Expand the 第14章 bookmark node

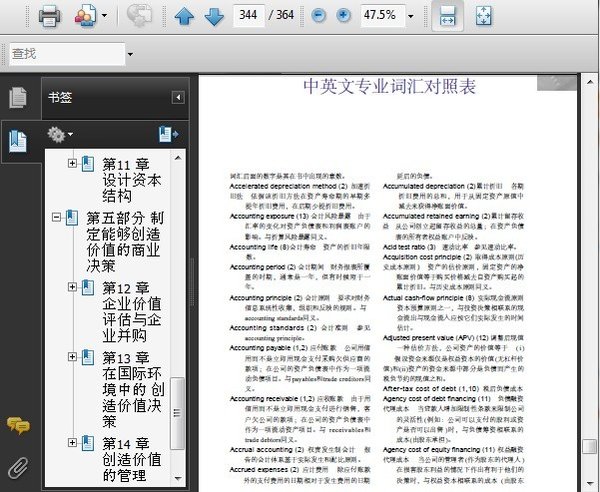tap(72, 442)
